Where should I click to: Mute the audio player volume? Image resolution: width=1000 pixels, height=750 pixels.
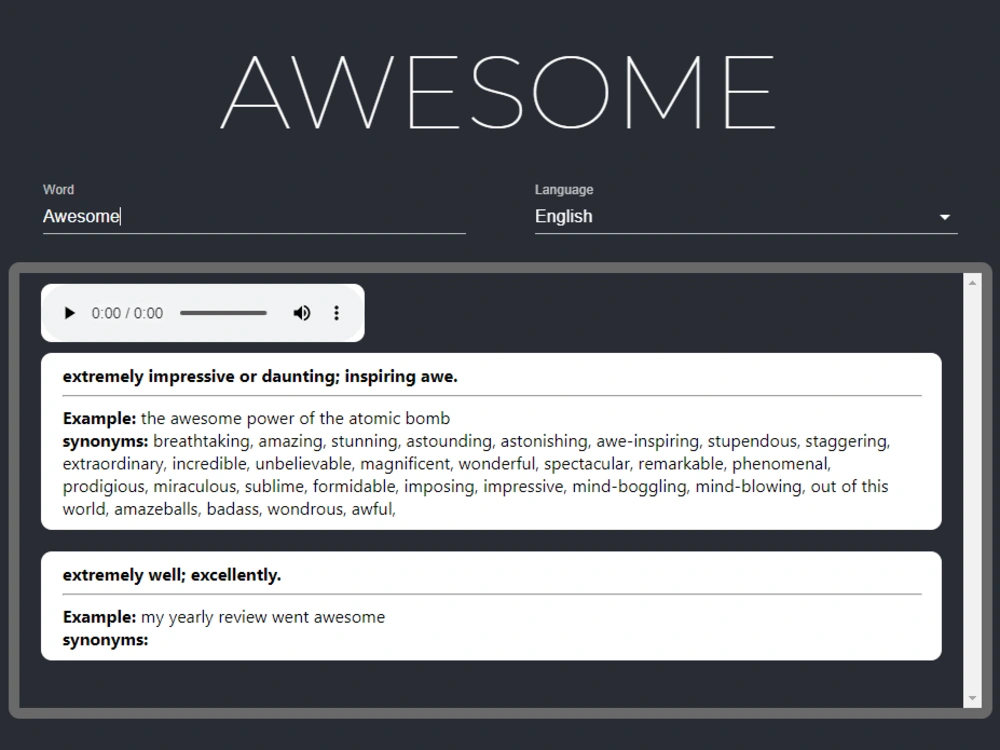[302, 313]
